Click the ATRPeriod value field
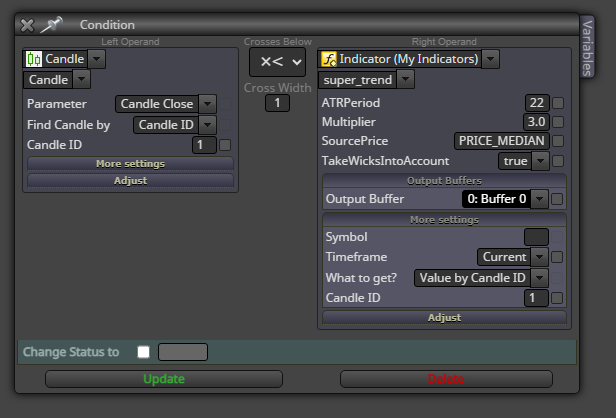 coord(537,103)
